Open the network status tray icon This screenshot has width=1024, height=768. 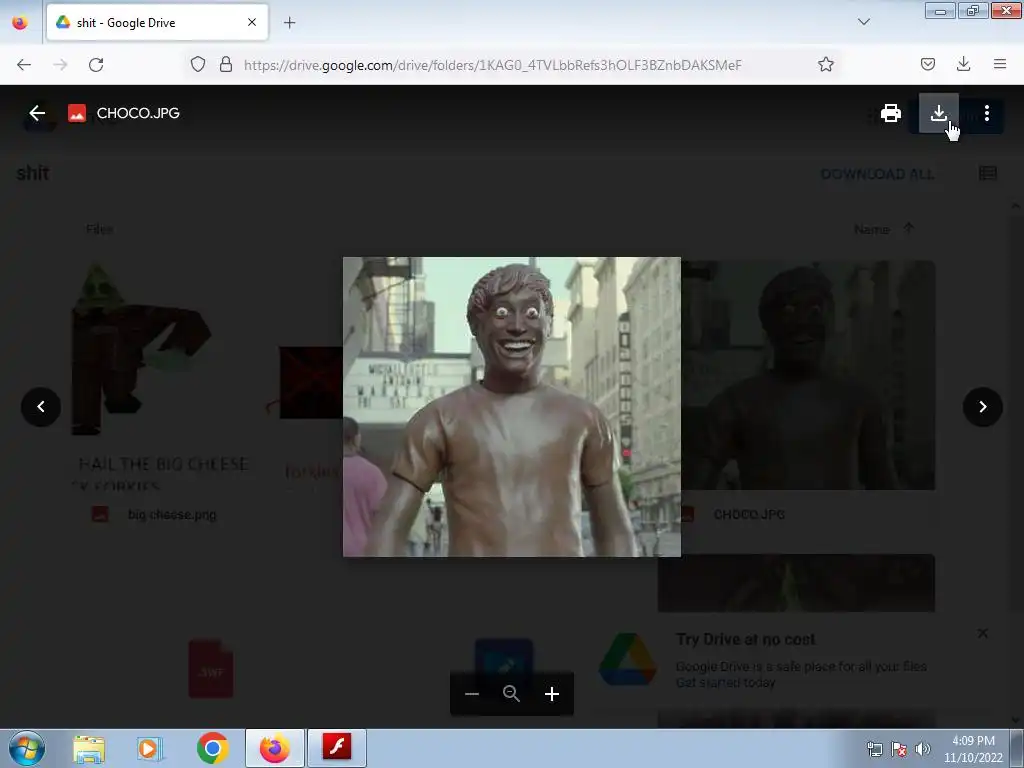click(x=874, y=749)
